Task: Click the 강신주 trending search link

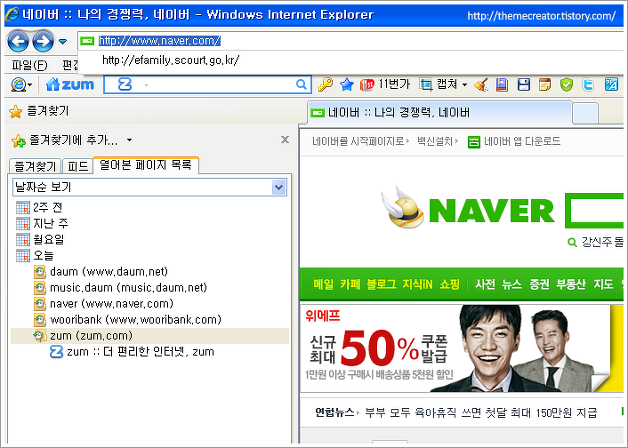Action: pos(602,242)
